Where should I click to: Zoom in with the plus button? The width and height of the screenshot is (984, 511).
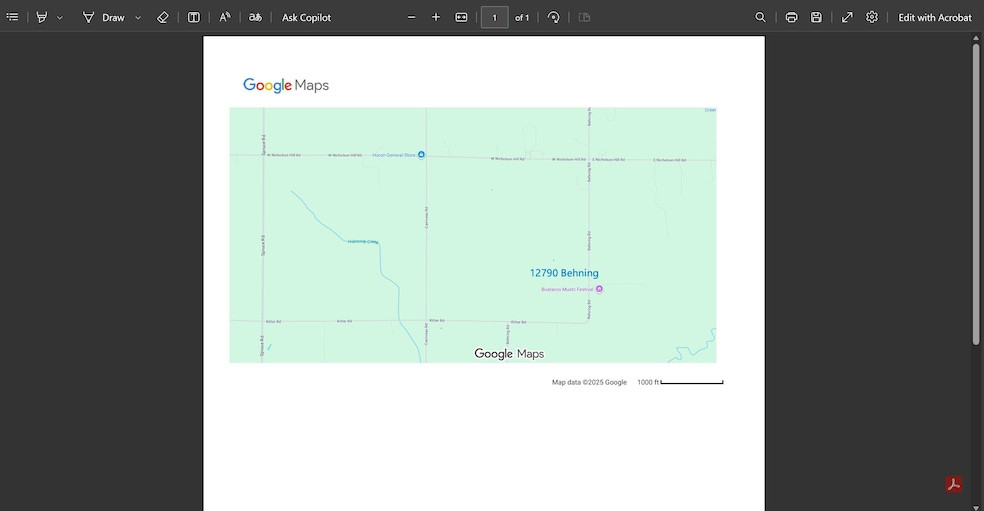point(436,17)
